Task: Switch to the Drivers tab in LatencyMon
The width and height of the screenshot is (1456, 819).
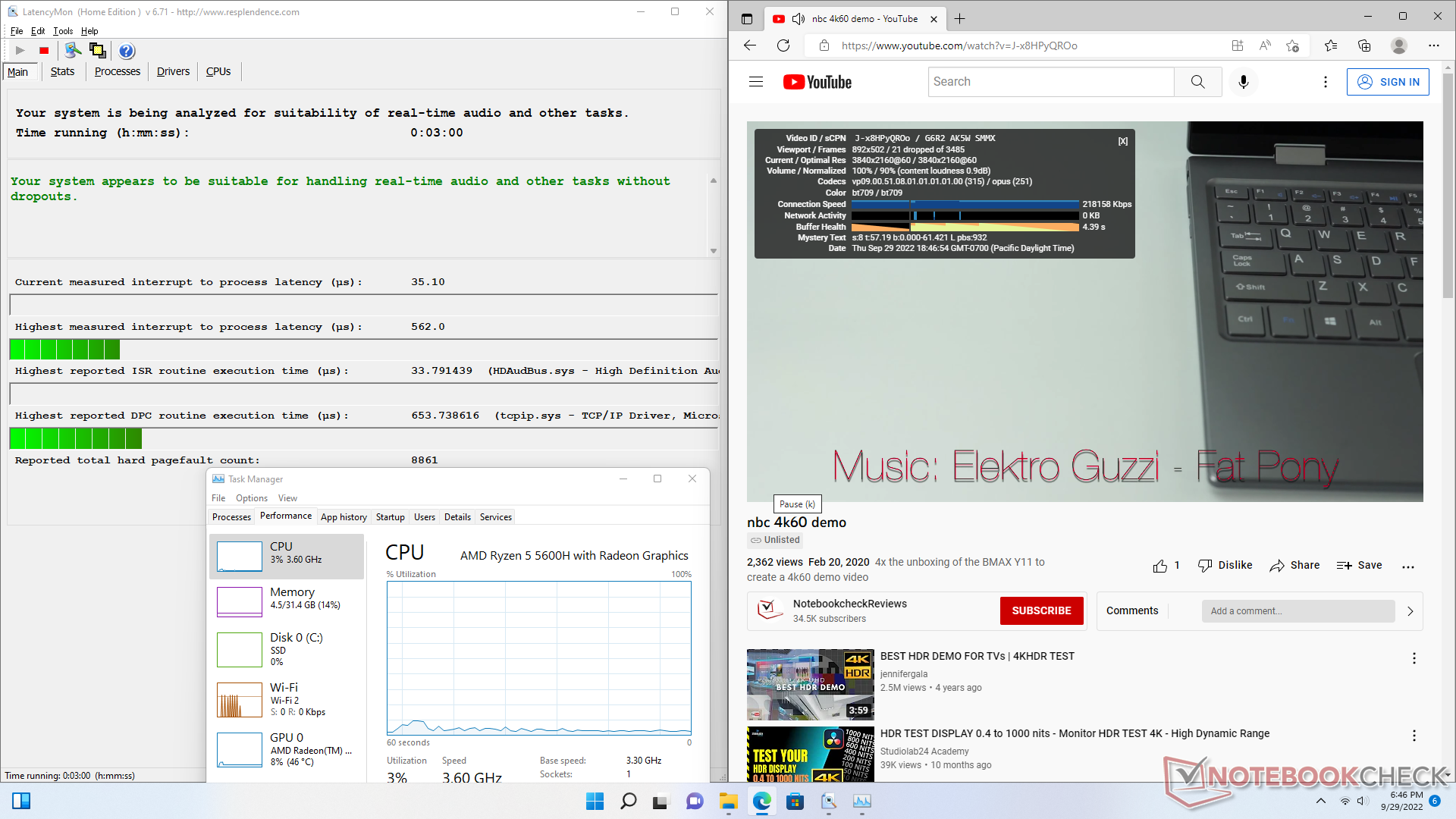Action: [x=173, y=71]
